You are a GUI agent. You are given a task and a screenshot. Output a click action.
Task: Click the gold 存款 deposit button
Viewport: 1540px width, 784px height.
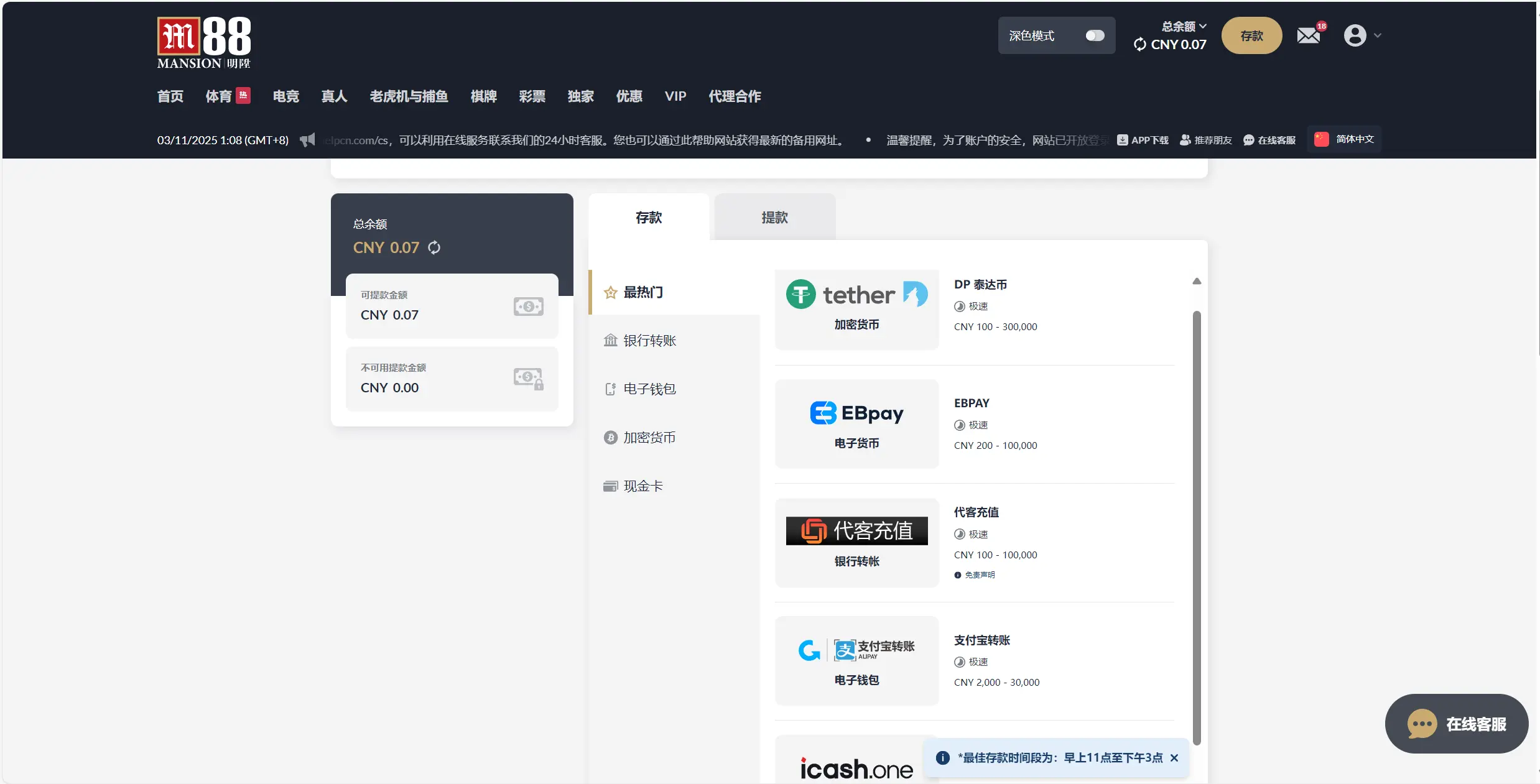1251,35
